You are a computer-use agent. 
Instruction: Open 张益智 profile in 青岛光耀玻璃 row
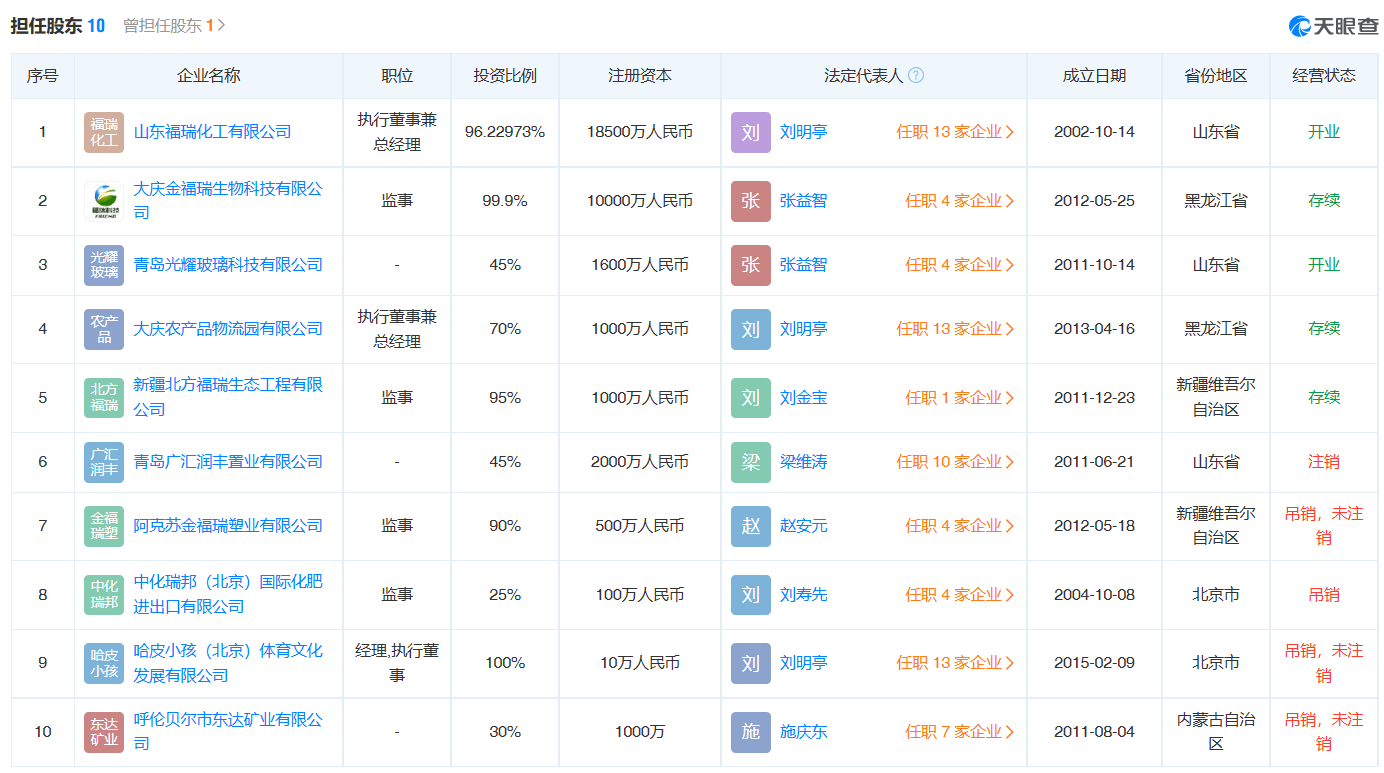[804, 265]
